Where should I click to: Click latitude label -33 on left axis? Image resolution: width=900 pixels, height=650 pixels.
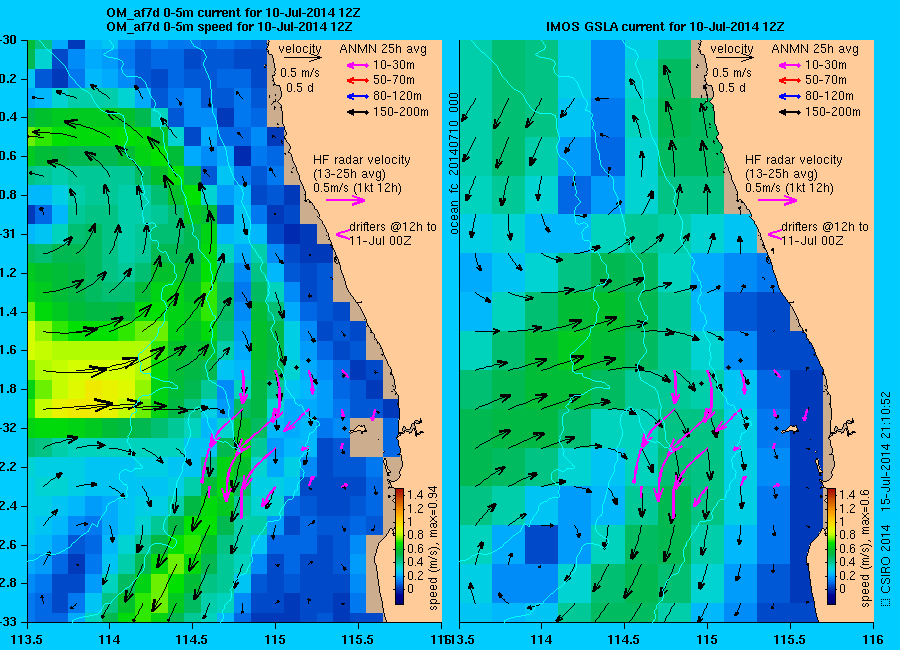[x=8, y=622]
